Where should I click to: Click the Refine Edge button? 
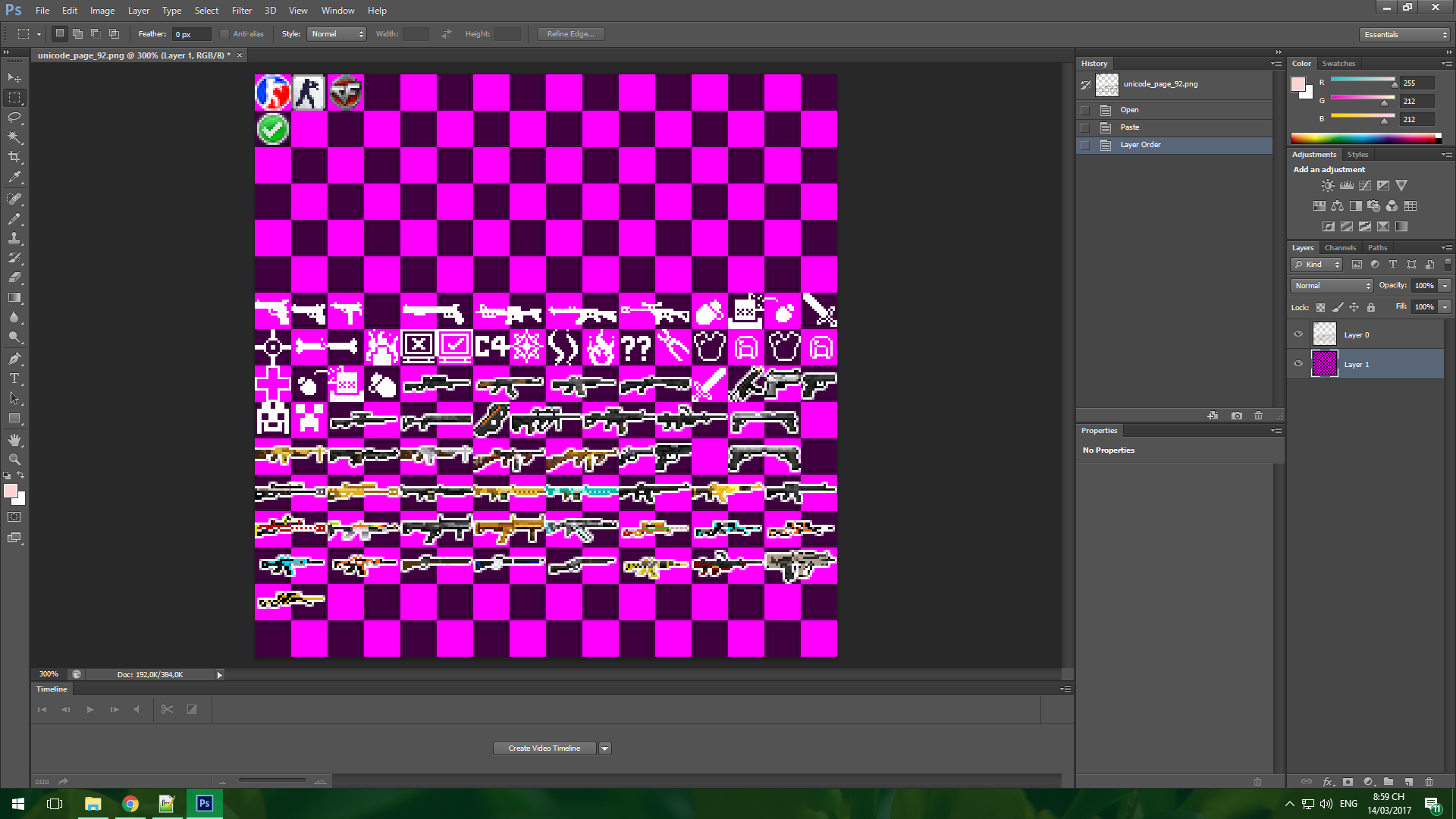(570, 34)
